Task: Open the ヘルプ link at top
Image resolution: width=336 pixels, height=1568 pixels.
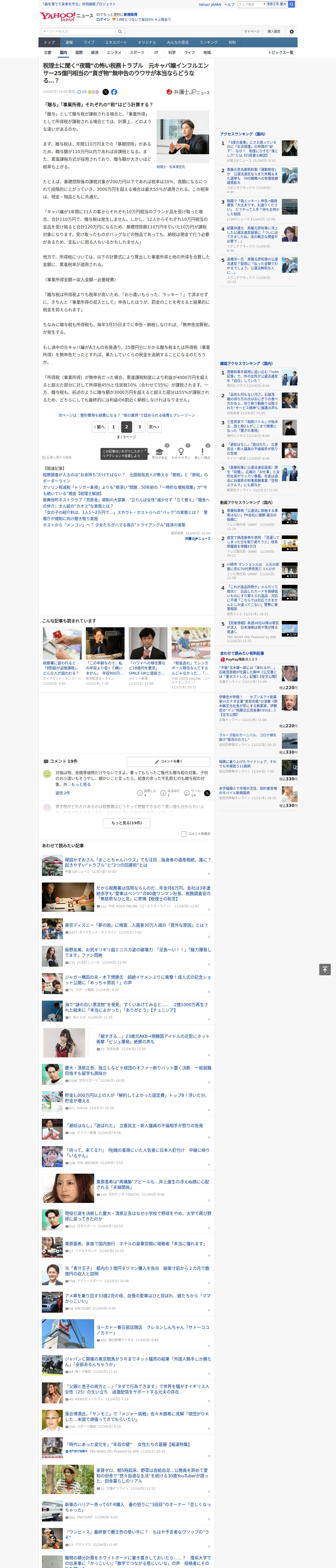Action: [229, 4]
